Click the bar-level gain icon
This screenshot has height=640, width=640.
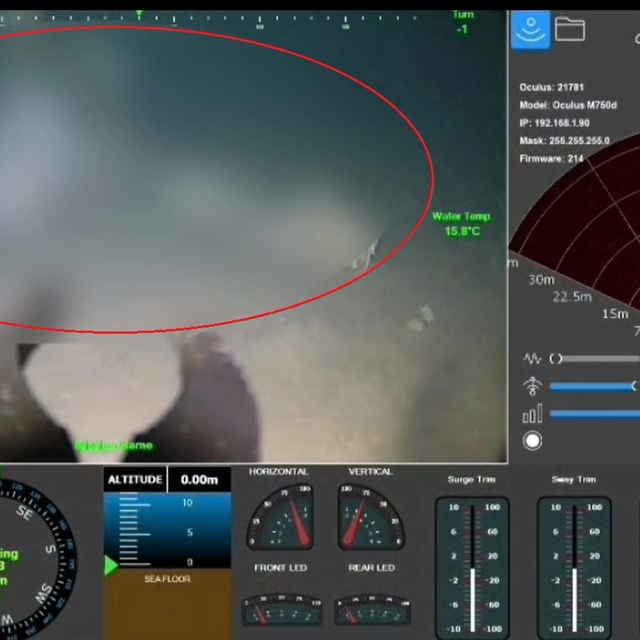click(x=532, y=414)
